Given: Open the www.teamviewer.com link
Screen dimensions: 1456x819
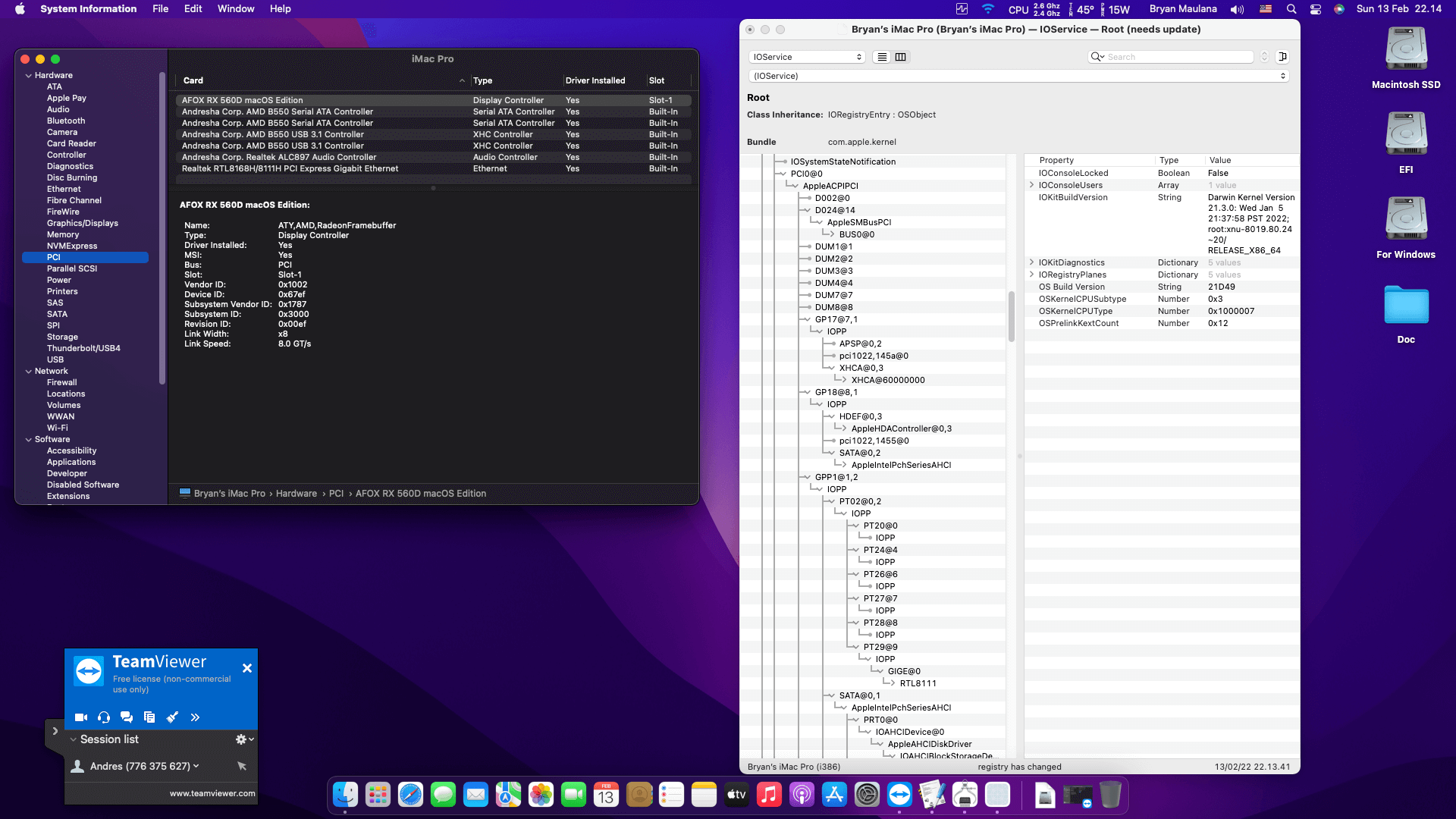Looking at the screenshot, I should pyautogui.click(x=212, y=794).
